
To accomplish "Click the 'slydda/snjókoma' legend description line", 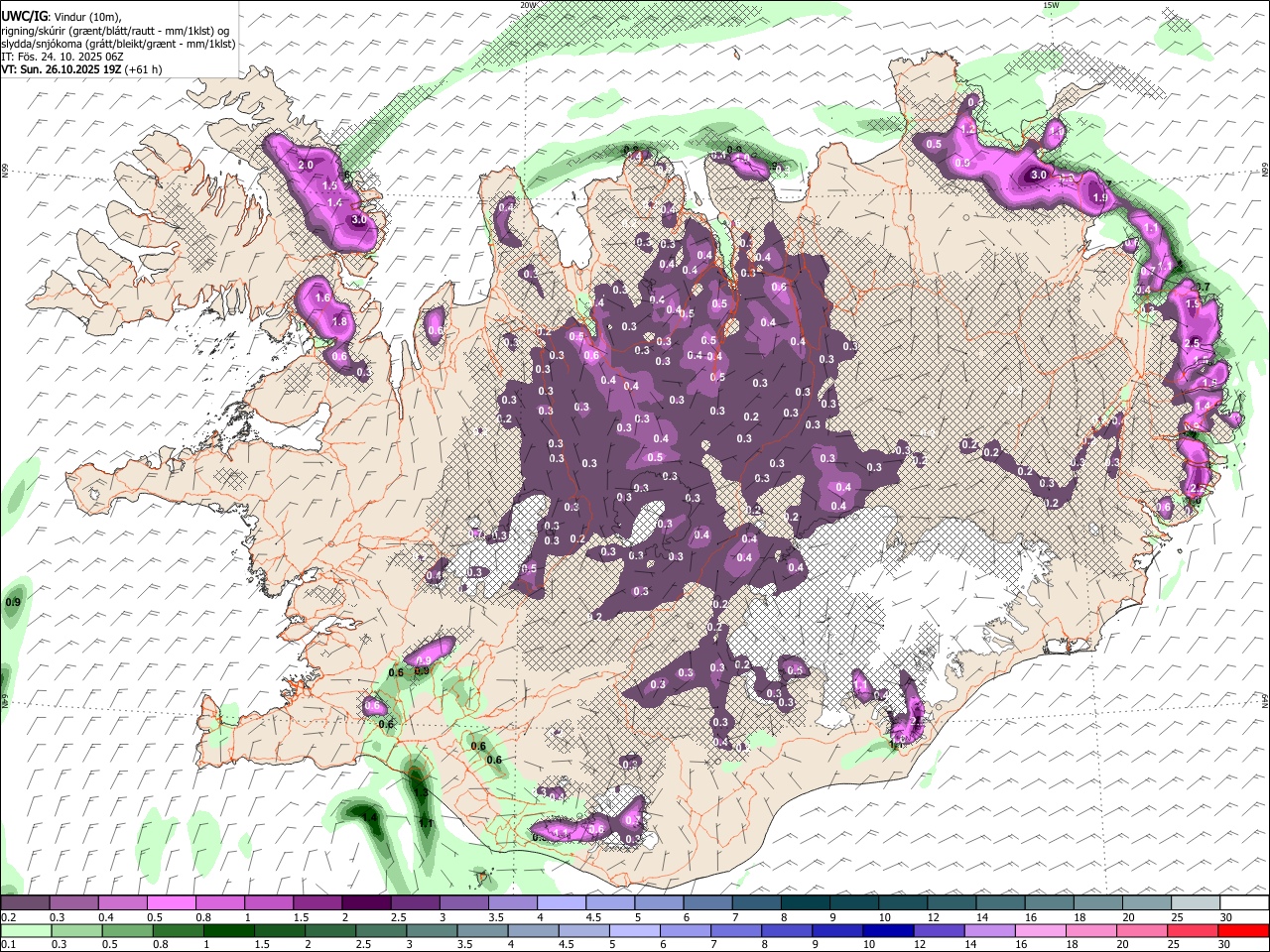I will (x=118, y=44).
